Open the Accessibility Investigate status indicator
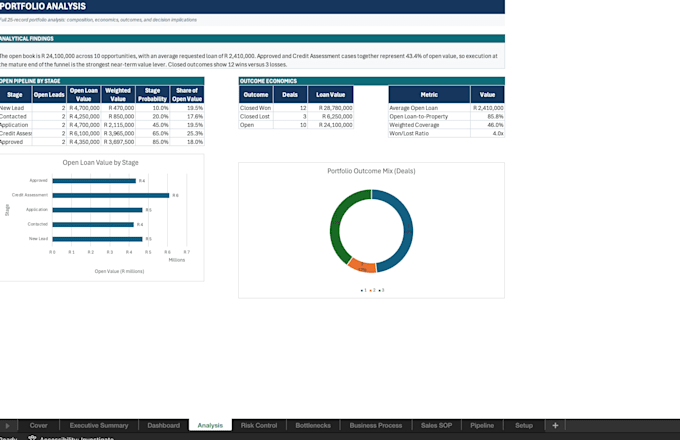The image size is (680, 440). point(71,438)
